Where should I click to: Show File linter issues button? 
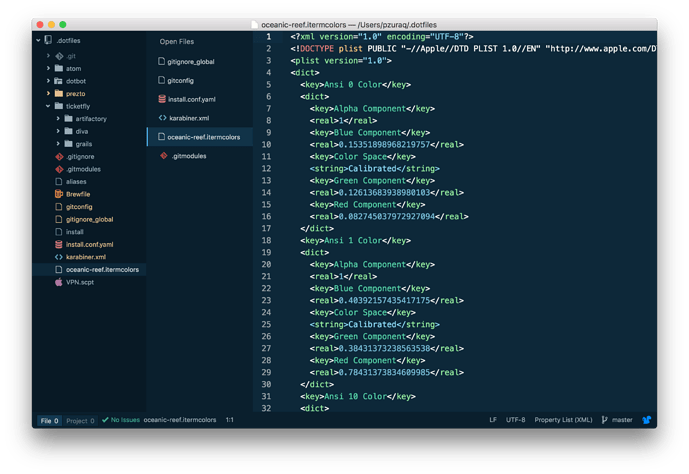[x=49, y=421]
